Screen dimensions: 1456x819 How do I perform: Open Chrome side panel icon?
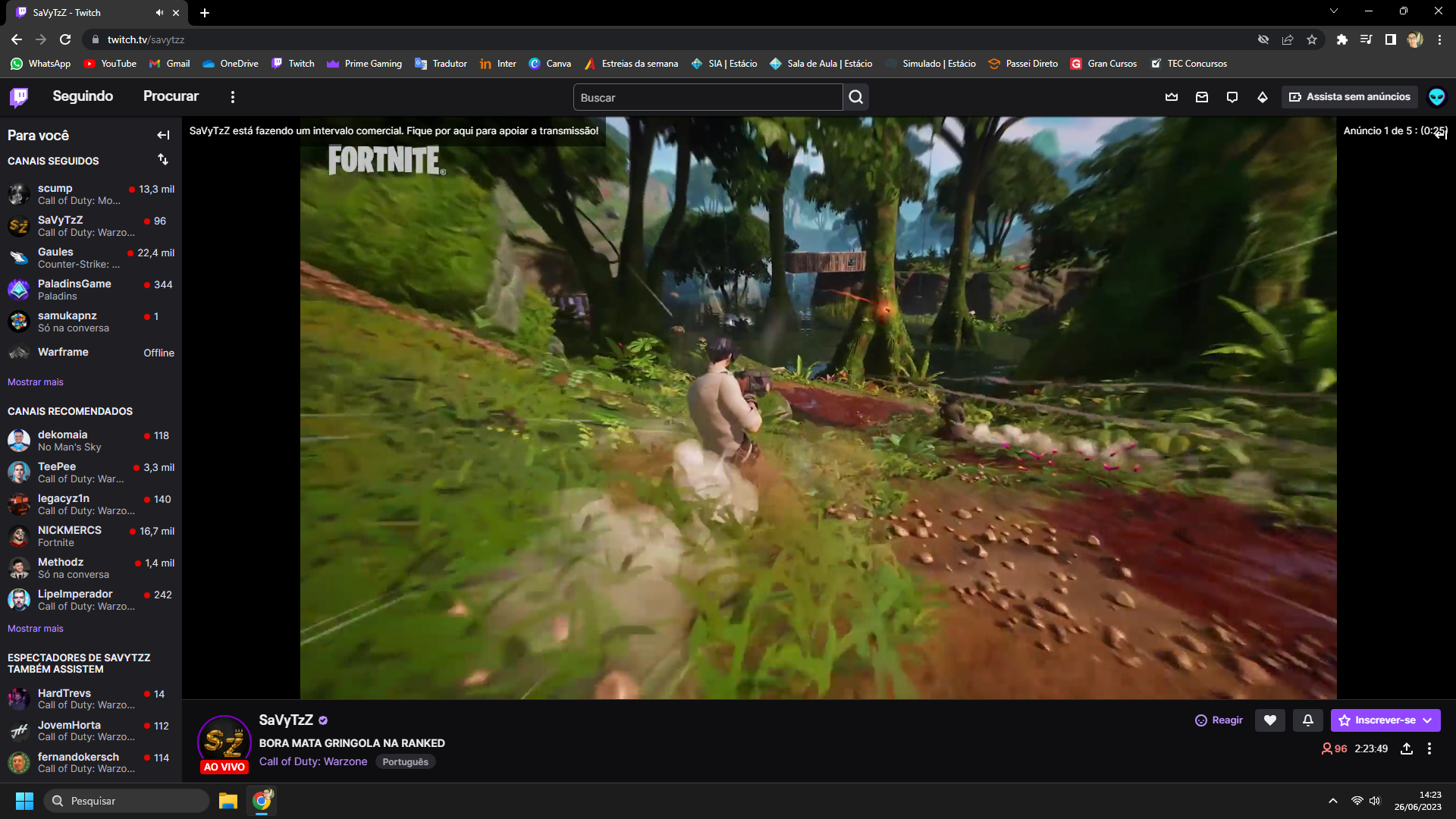coord(1390,39)
